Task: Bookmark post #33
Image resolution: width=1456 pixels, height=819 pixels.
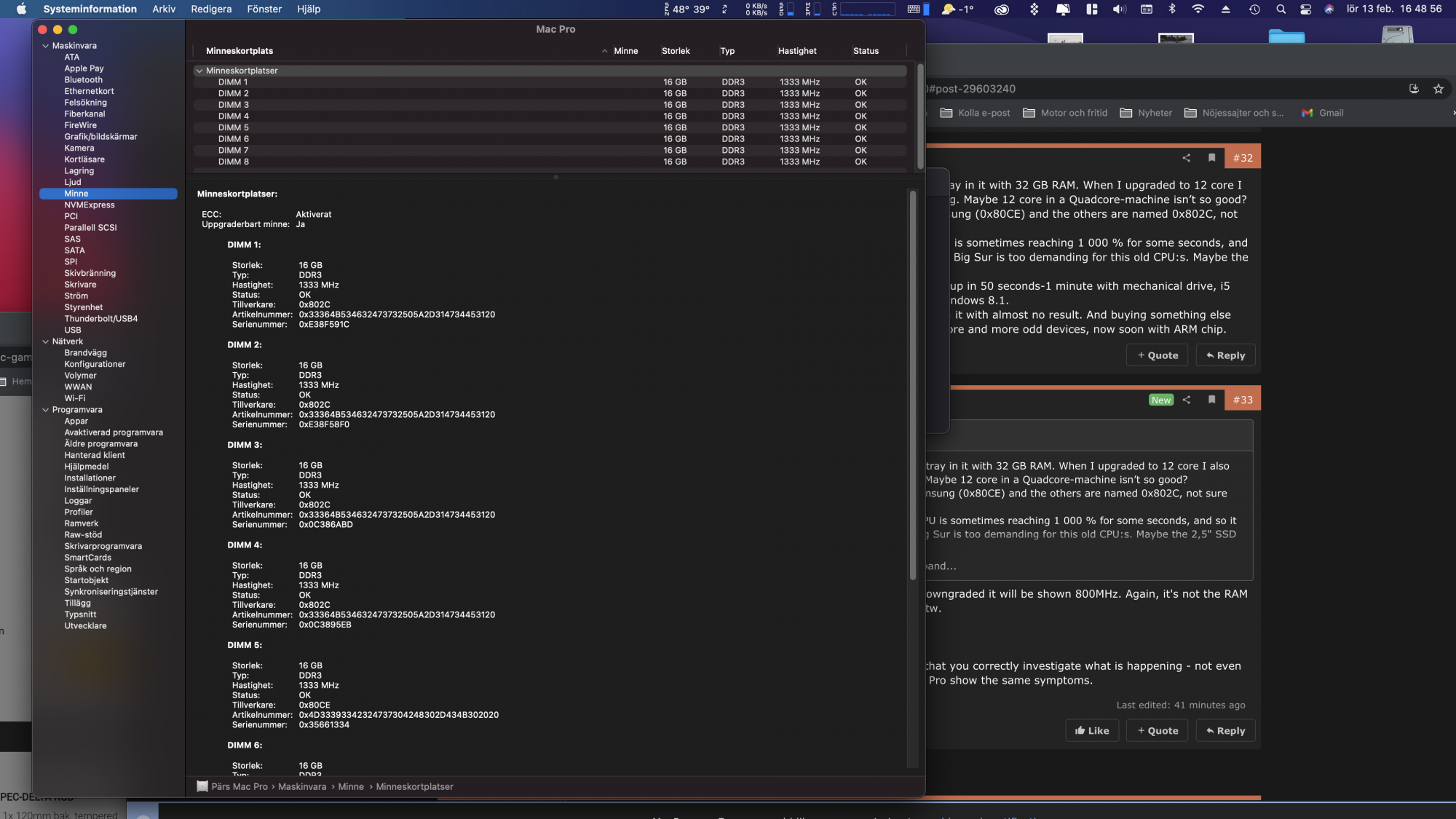Action: [x=1211, y=400]
